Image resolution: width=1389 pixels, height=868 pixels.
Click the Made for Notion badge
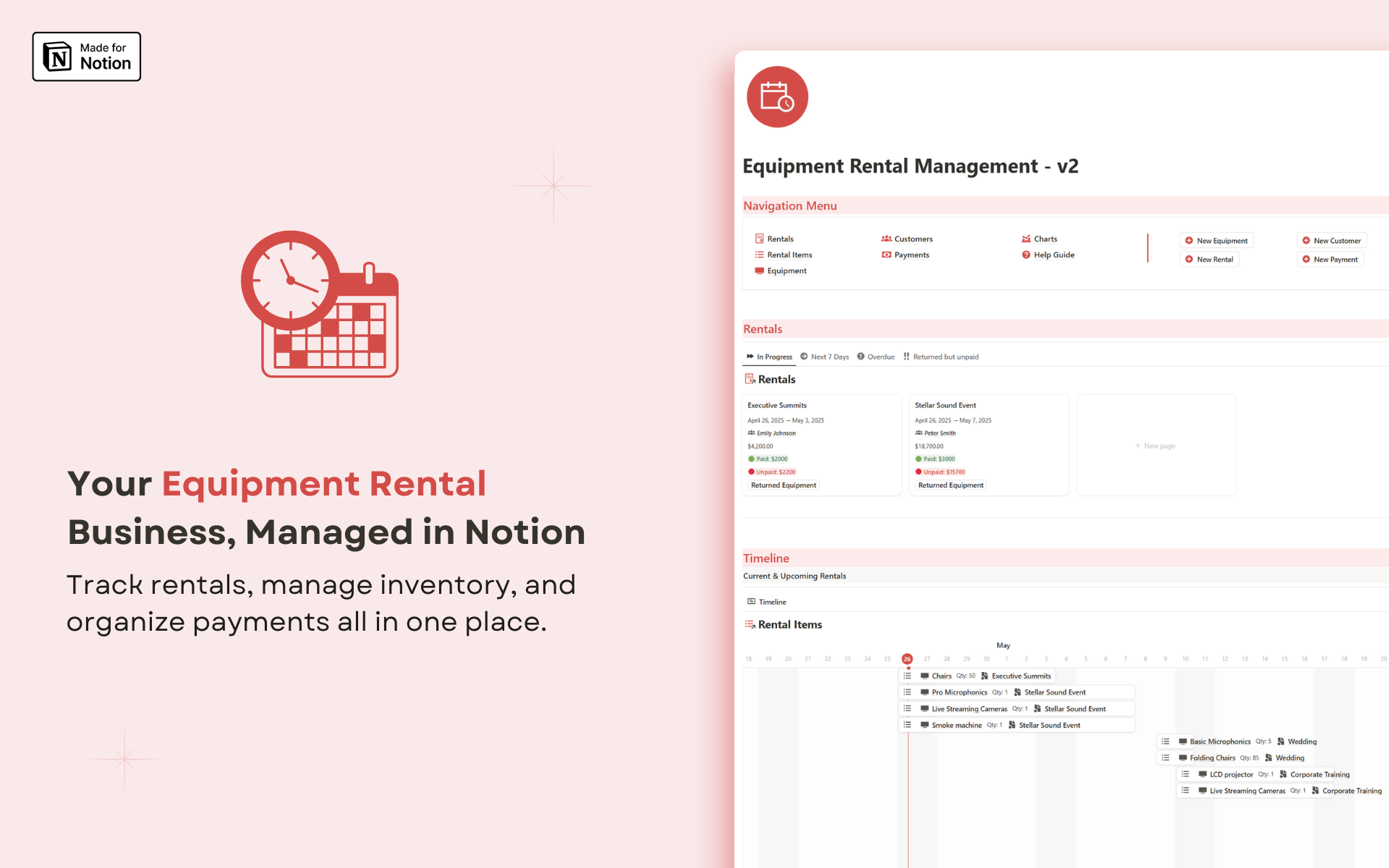[x=86, y=56]
